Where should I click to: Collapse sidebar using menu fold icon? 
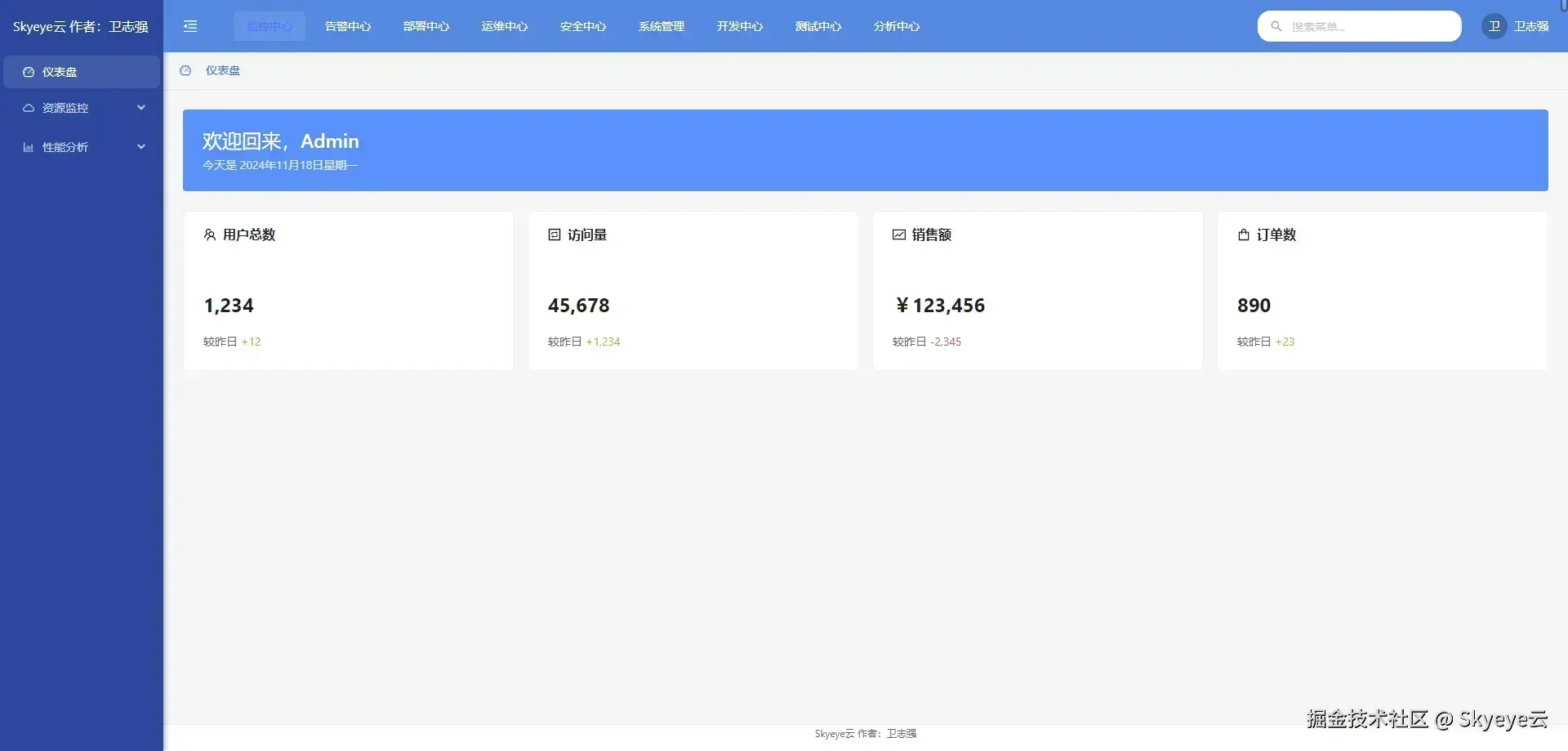pyautogui.click(x=190, y=26)
